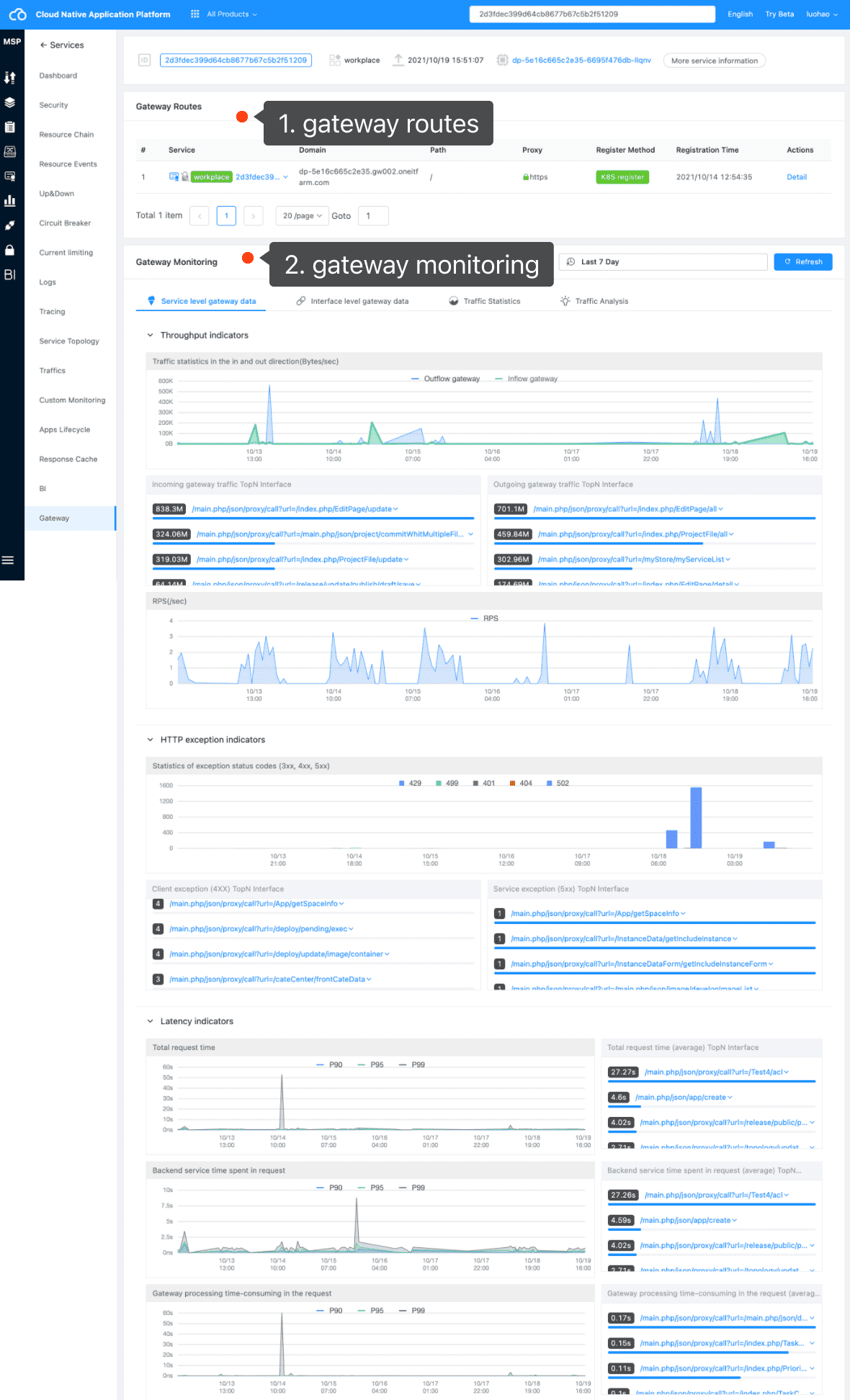Click the chip icon beside dp-5e16c665c2e35 link
Viewport: 850px width, 1400px height.
point(502,60)
